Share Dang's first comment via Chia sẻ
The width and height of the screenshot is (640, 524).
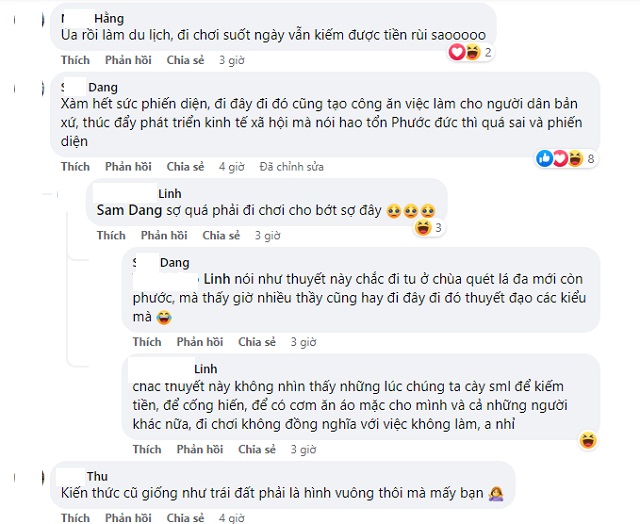pyautogui.click(x=185, y=166)
